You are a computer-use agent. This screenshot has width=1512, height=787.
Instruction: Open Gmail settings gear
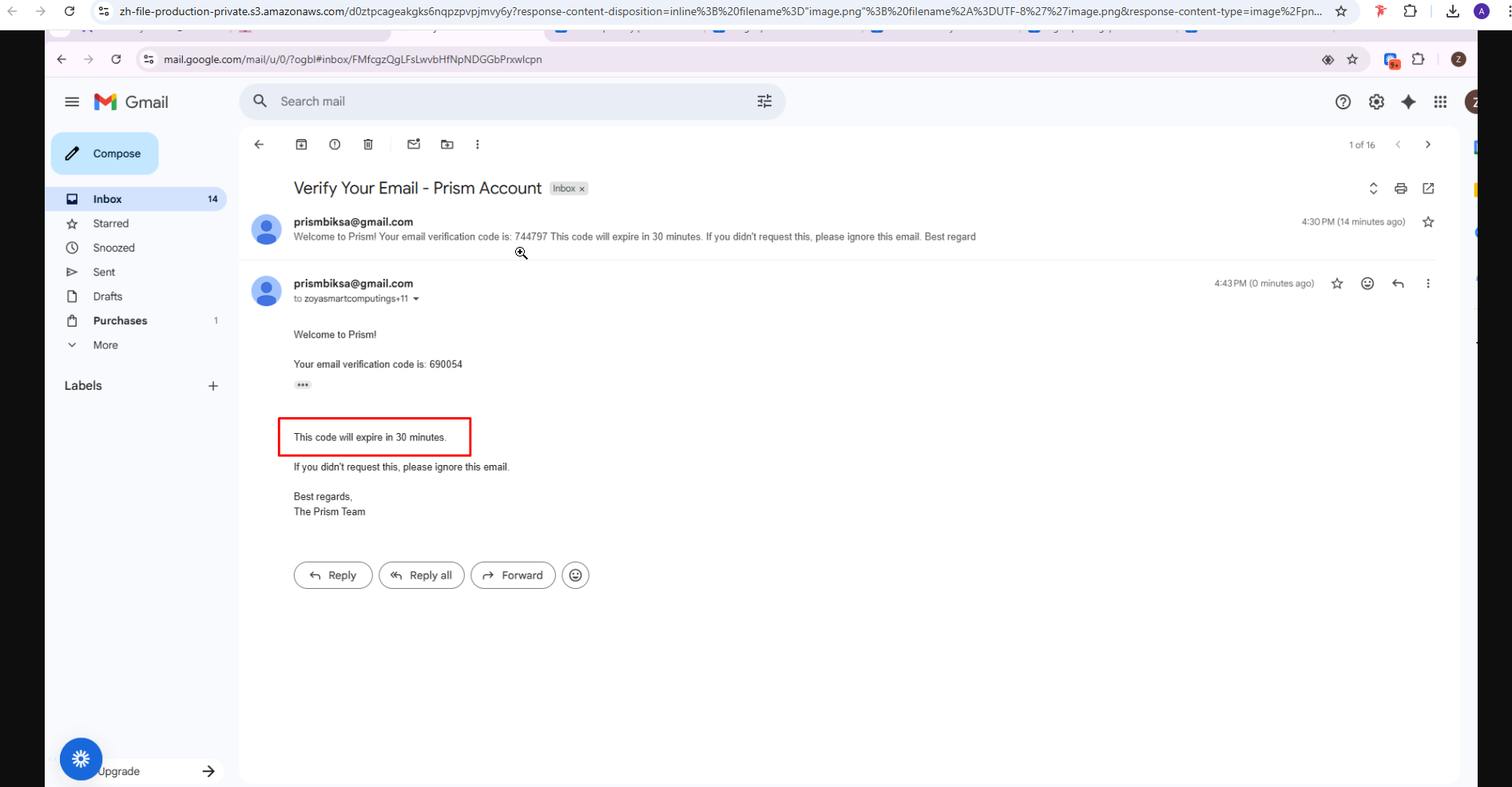1375,101
